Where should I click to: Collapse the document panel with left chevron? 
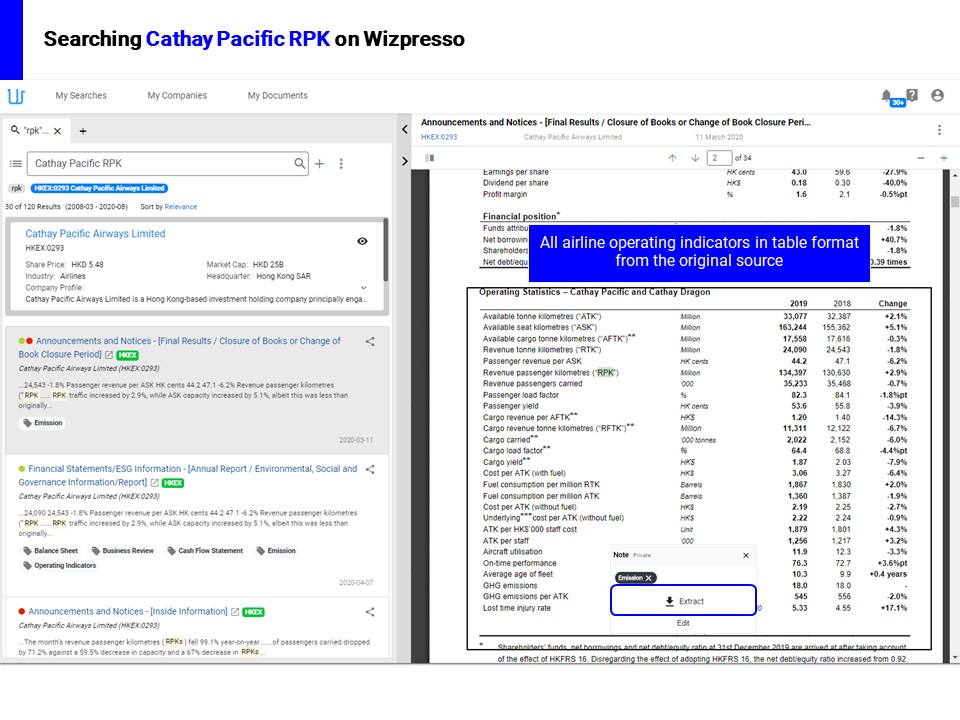pyautogui.click(x=405, y=130)
